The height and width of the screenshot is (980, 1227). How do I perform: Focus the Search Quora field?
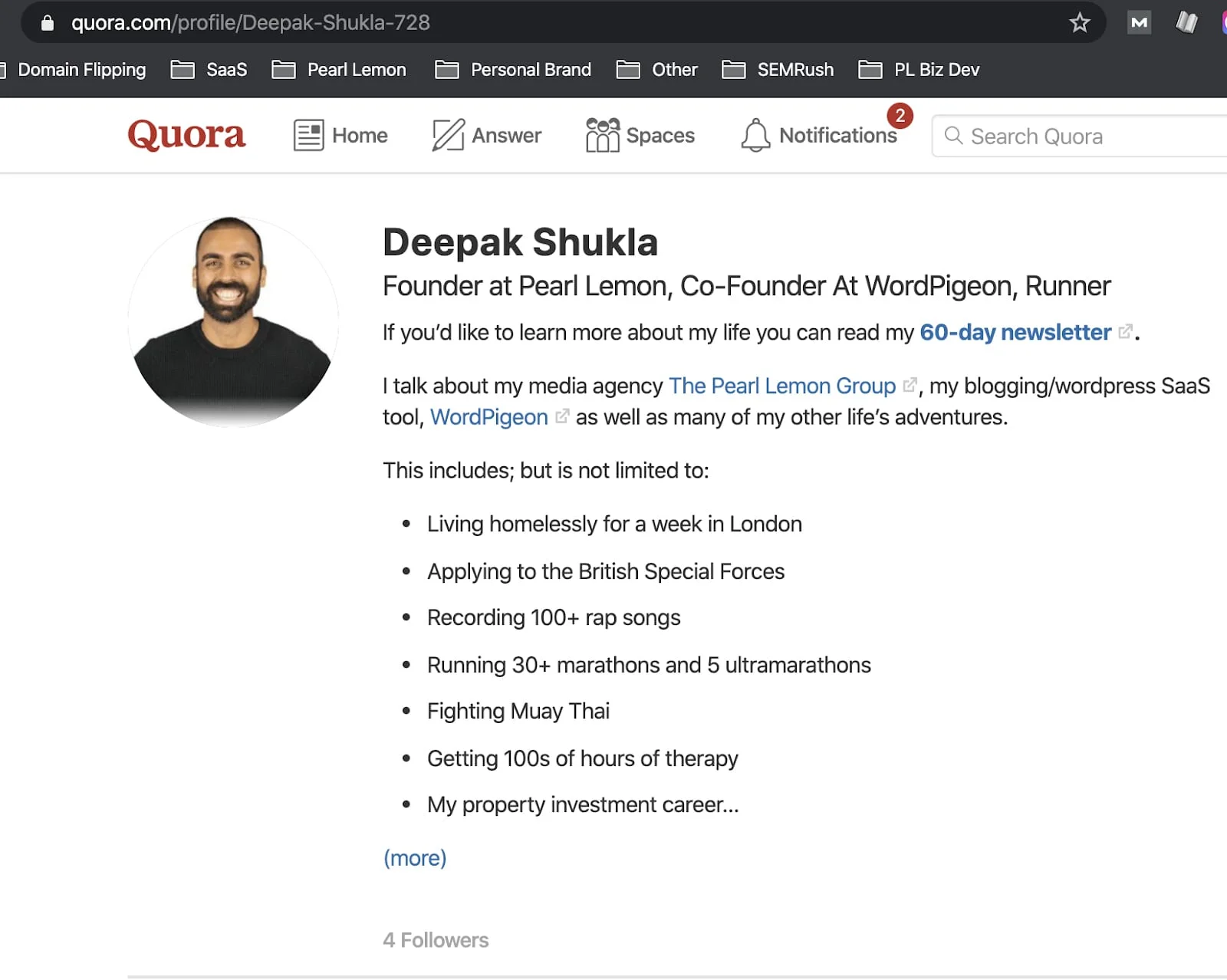coord(1080,136)
